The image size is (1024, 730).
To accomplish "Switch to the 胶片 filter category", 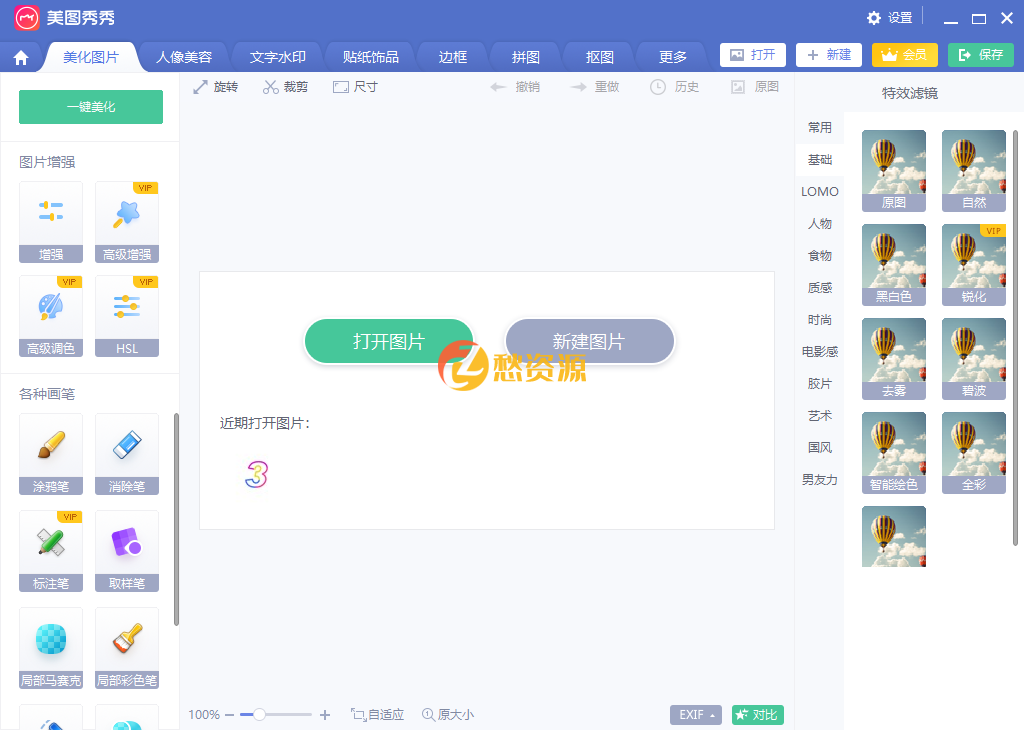I will click(819, 383).
